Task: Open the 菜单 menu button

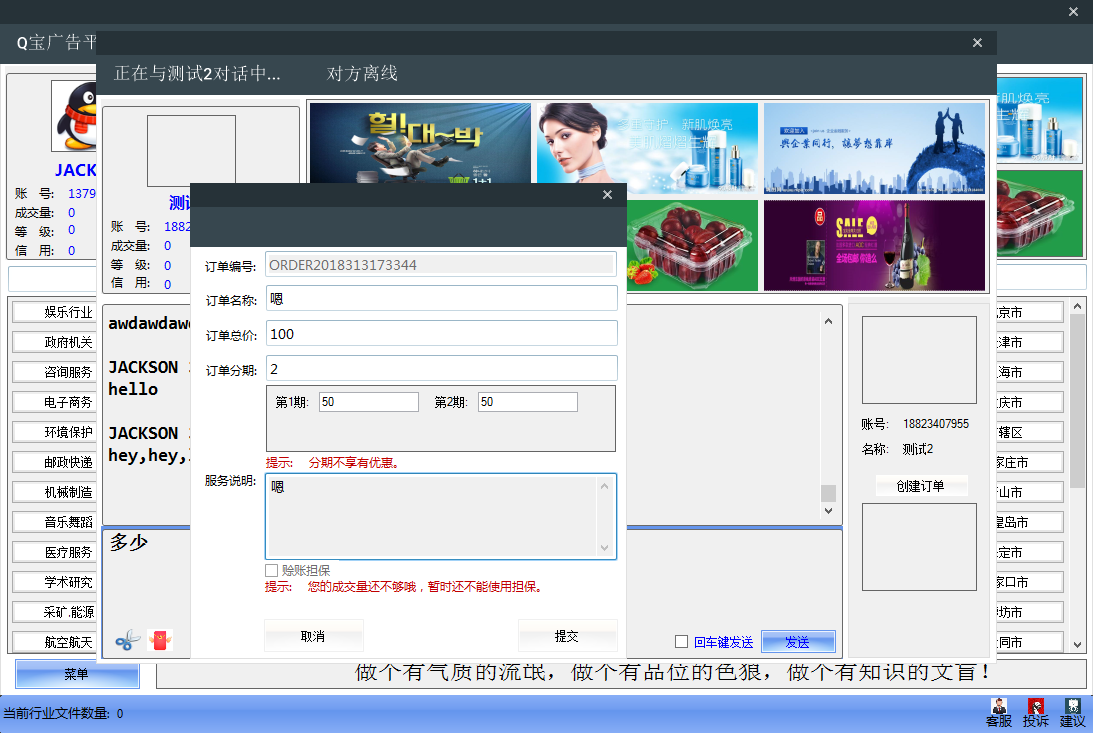Action: [x=77, y=675]
